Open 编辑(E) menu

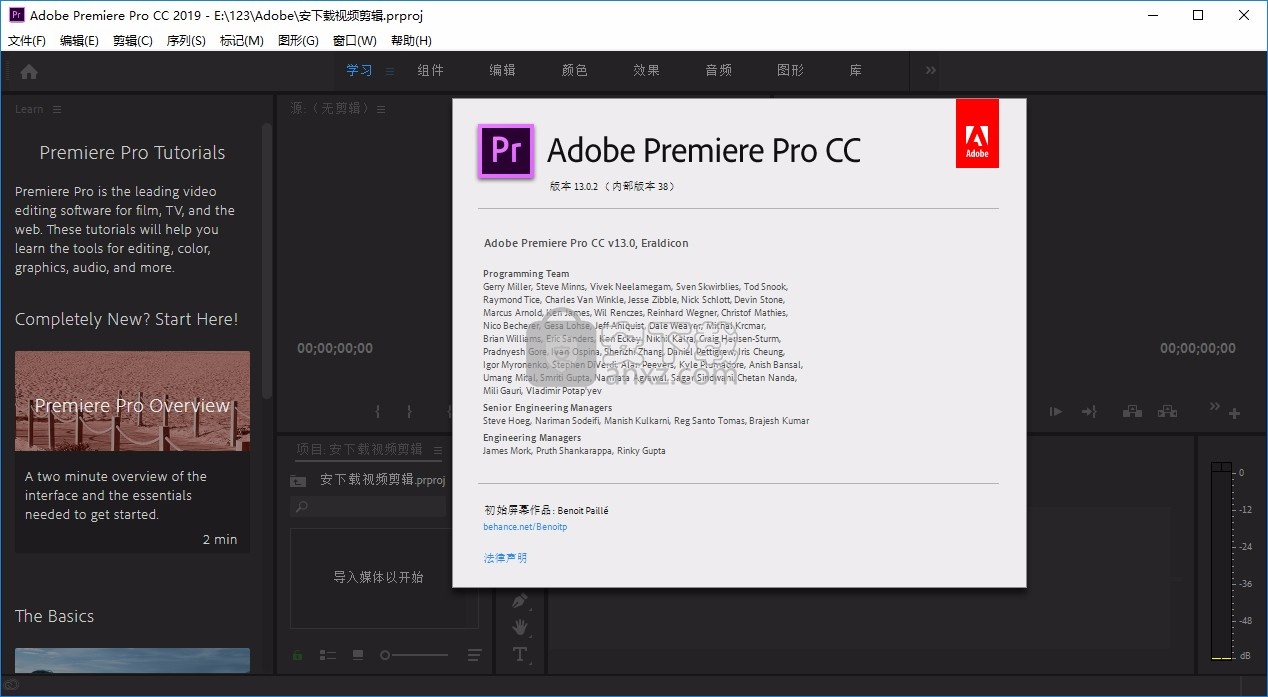[79, 41]
